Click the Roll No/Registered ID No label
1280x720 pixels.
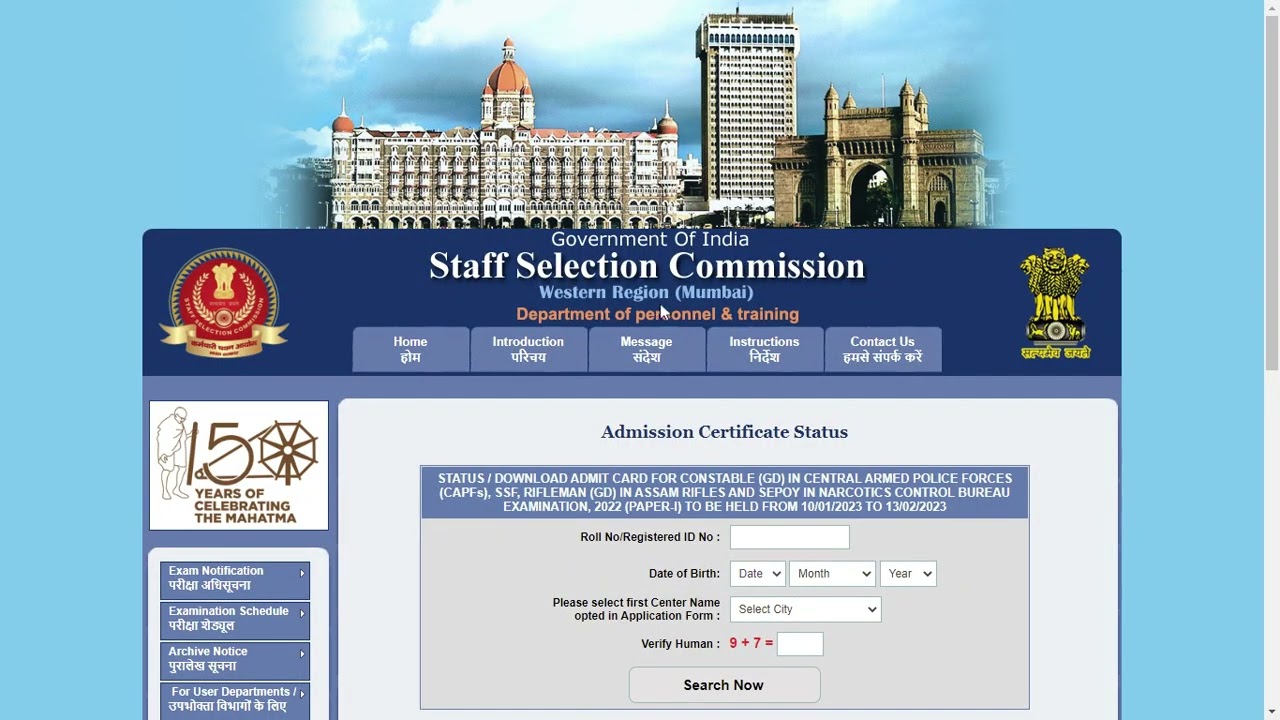tap(650, 537)
